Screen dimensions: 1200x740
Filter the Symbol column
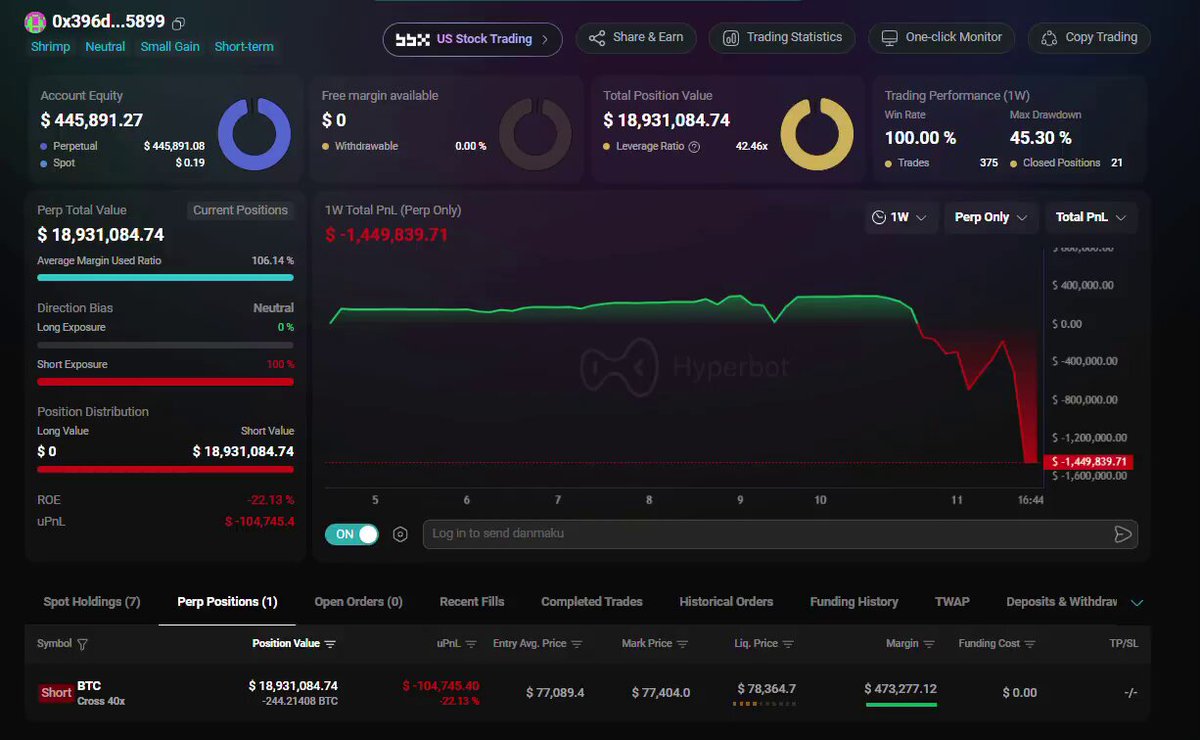[82, 644]
